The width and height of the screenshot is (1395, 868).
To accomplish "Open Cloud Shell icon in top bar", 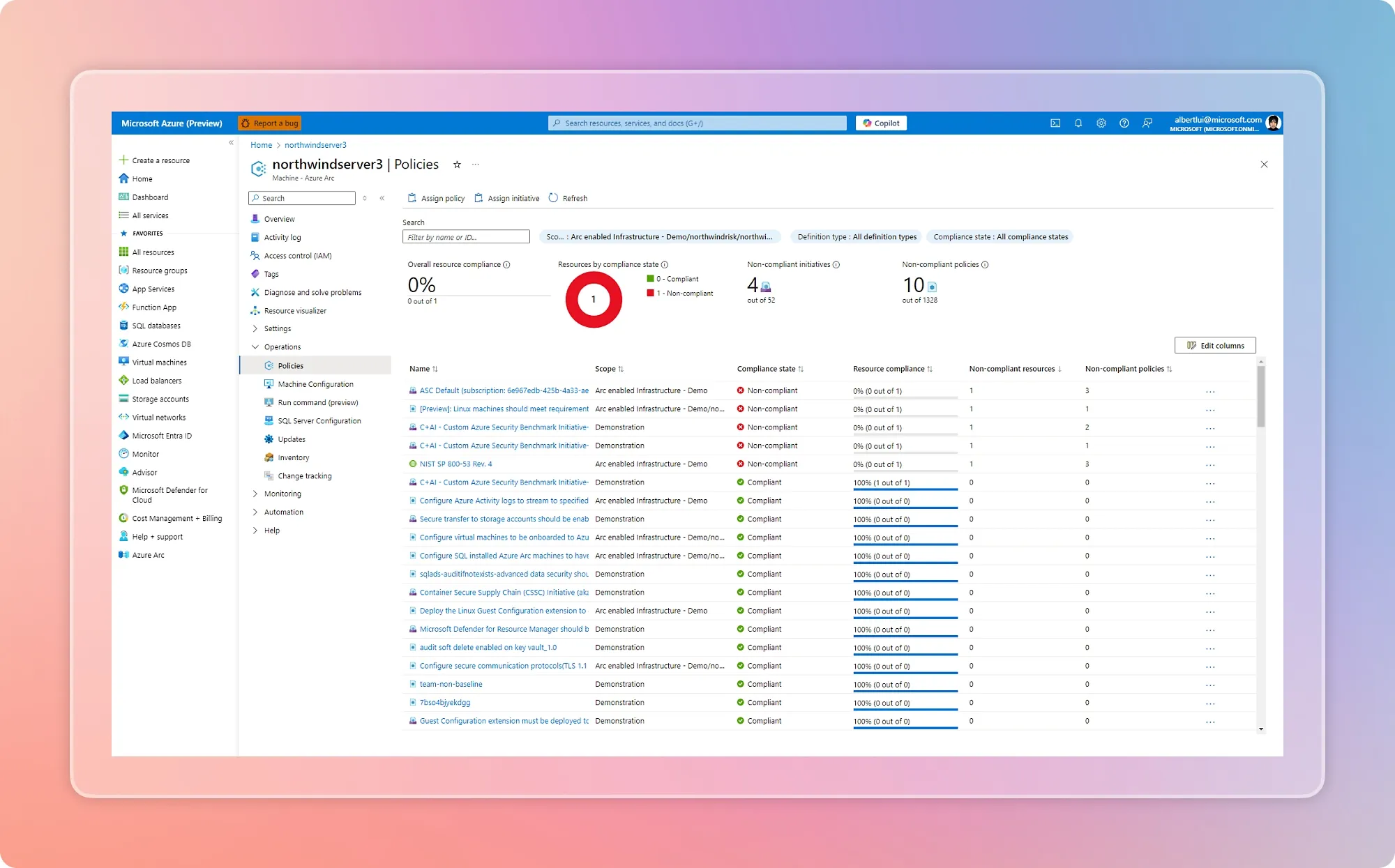I will coord(1055,123).
